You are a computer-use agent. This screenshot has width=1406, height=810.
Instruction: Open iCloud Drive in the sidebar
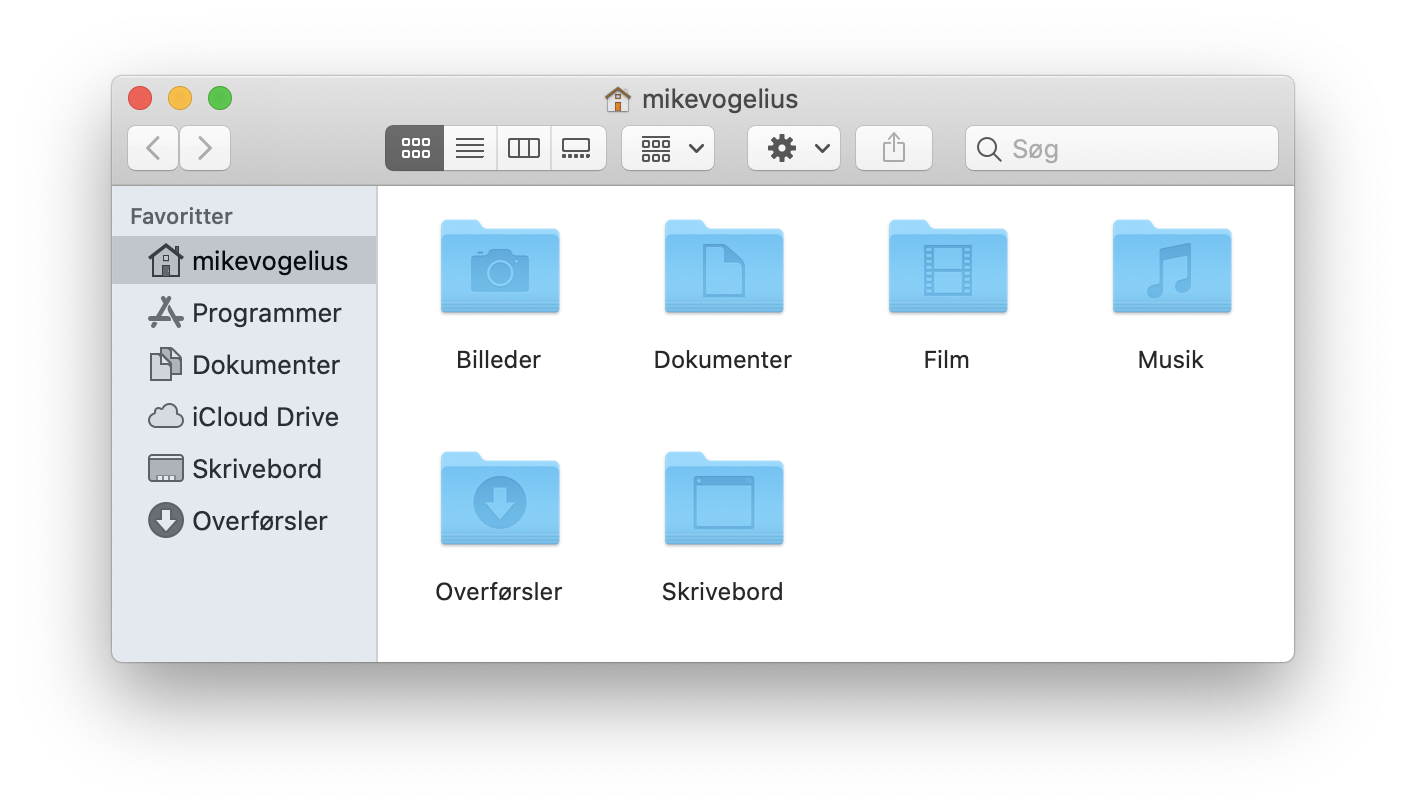(245, 417)
